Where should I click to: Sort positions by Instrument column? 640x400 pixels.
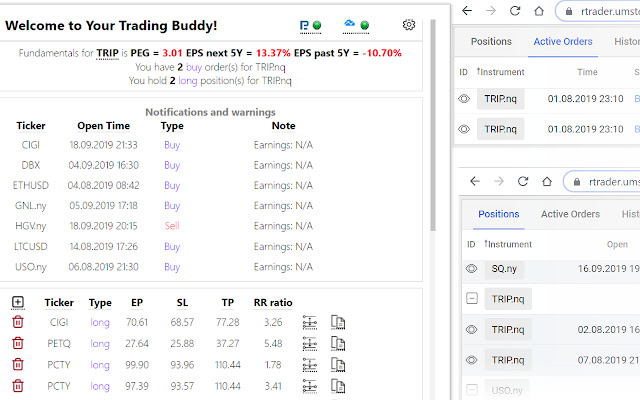click(508, 244)
